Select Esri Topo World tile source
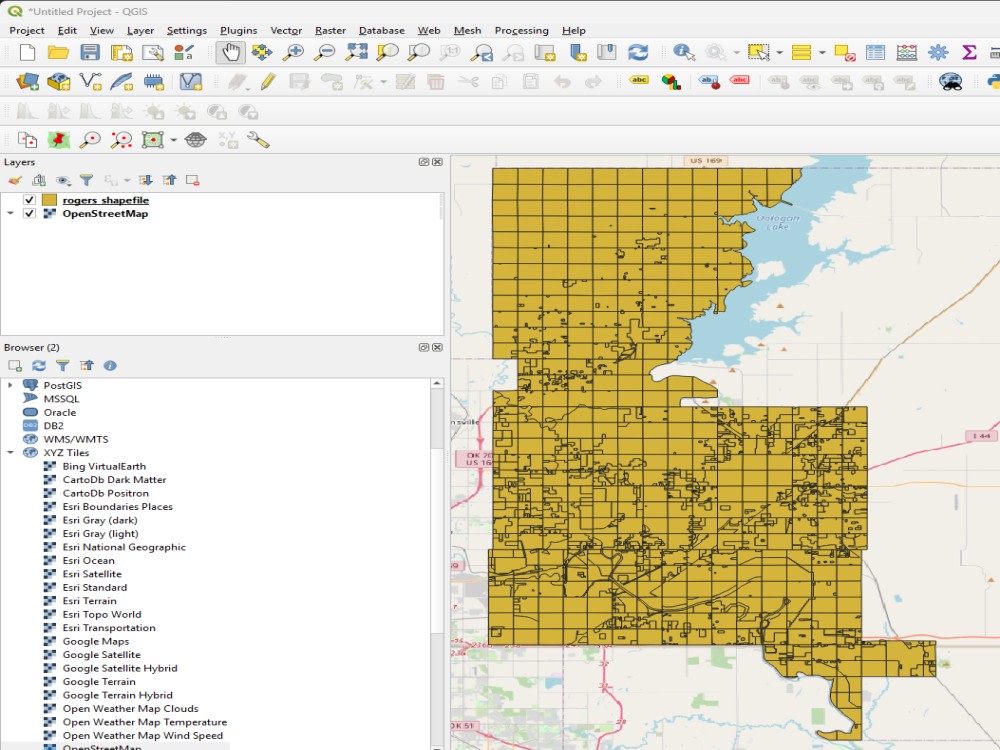Screen dimensions: 1000x750 pos(102,614)
